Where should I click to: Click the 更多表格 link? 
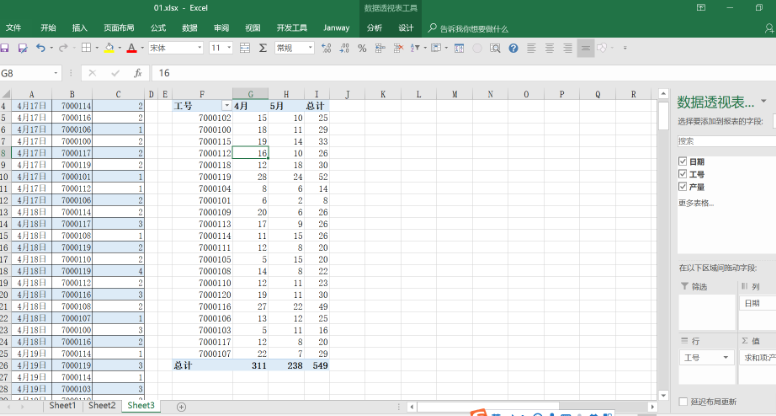point(695,203)
